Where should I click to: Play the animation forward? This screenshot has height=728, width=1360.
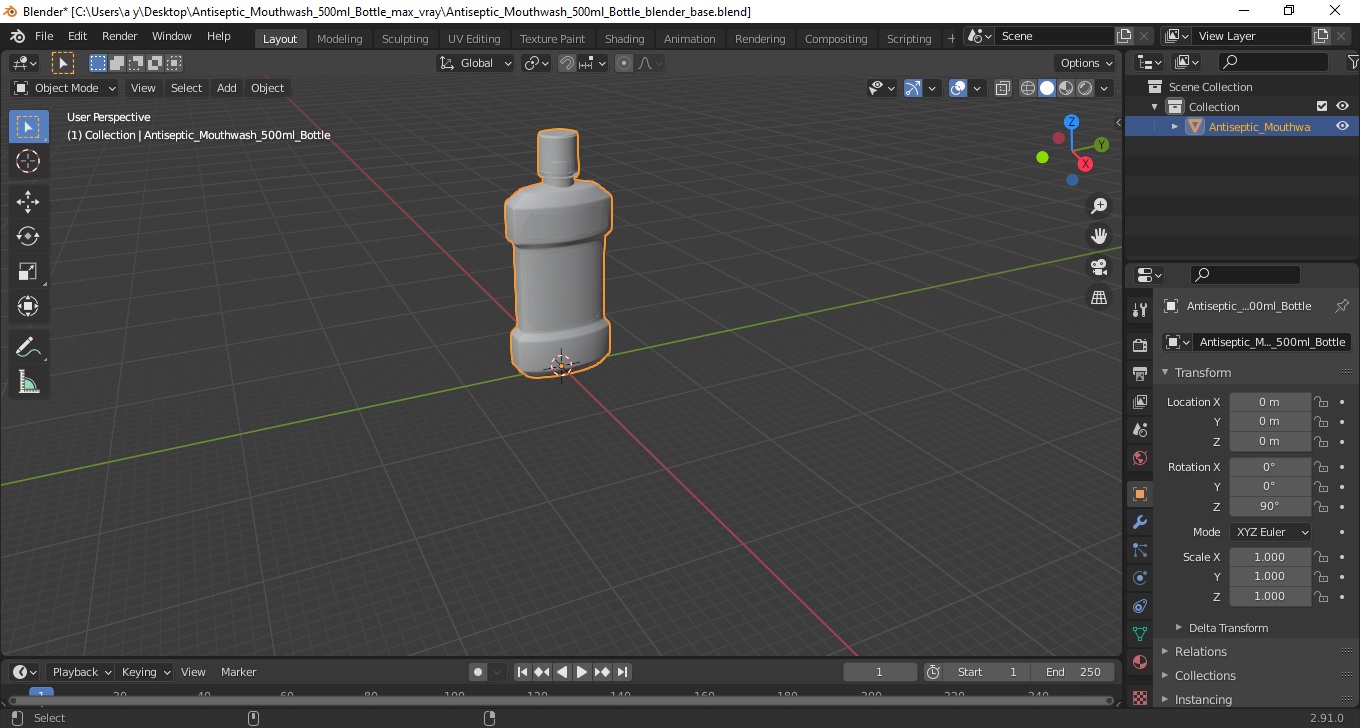pyautogui.click(x=582, y=672)
